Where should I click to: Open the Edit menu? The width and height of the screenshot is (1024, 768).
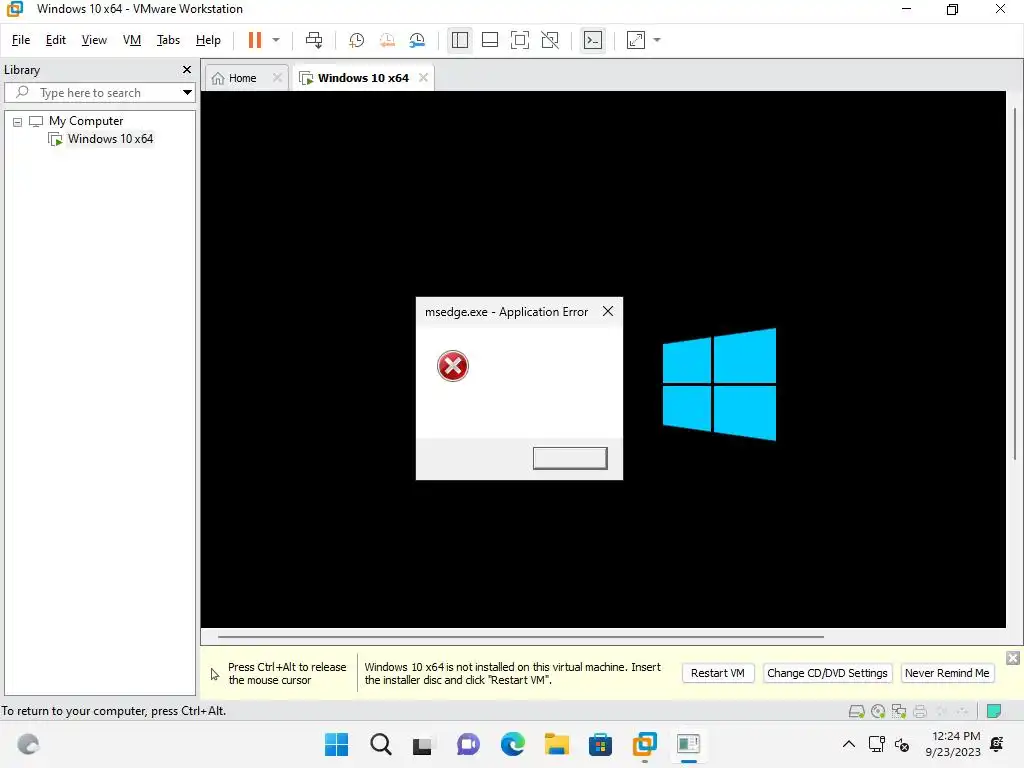[56, 40]
